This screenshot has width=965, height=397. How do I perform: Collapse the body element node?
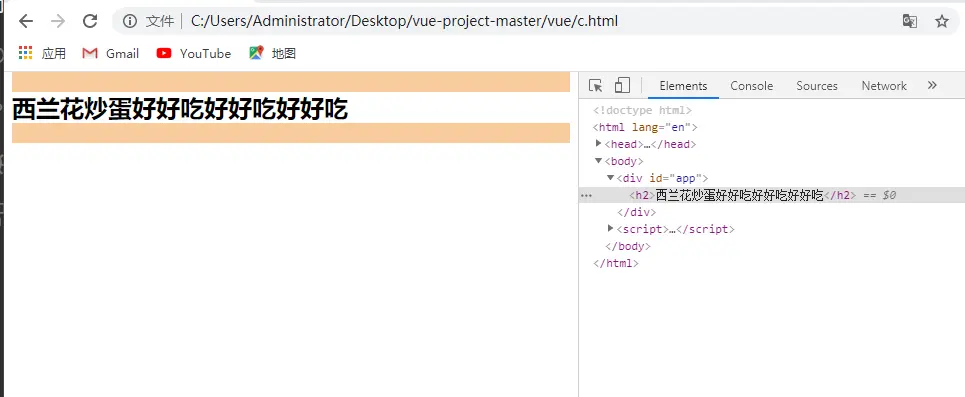[599, 161]
